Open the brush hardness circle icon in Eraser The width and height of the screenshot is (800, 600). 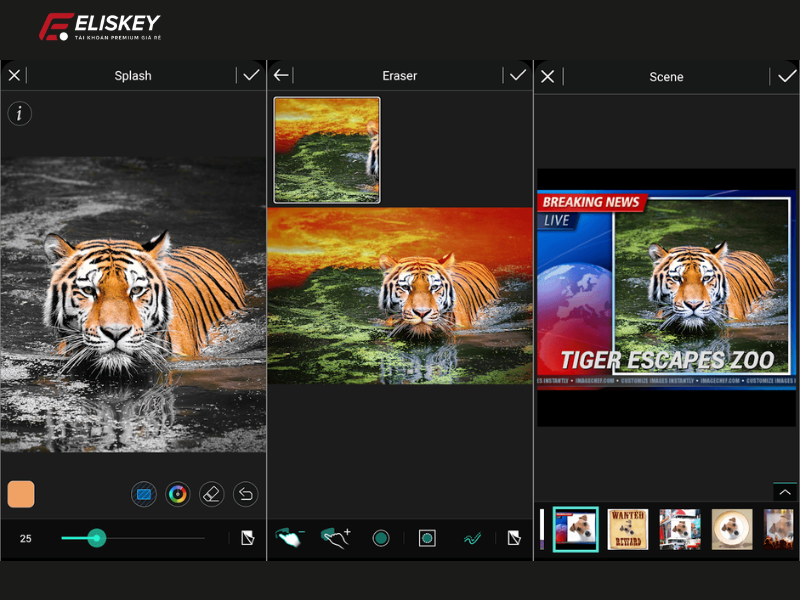coord(380,537)
